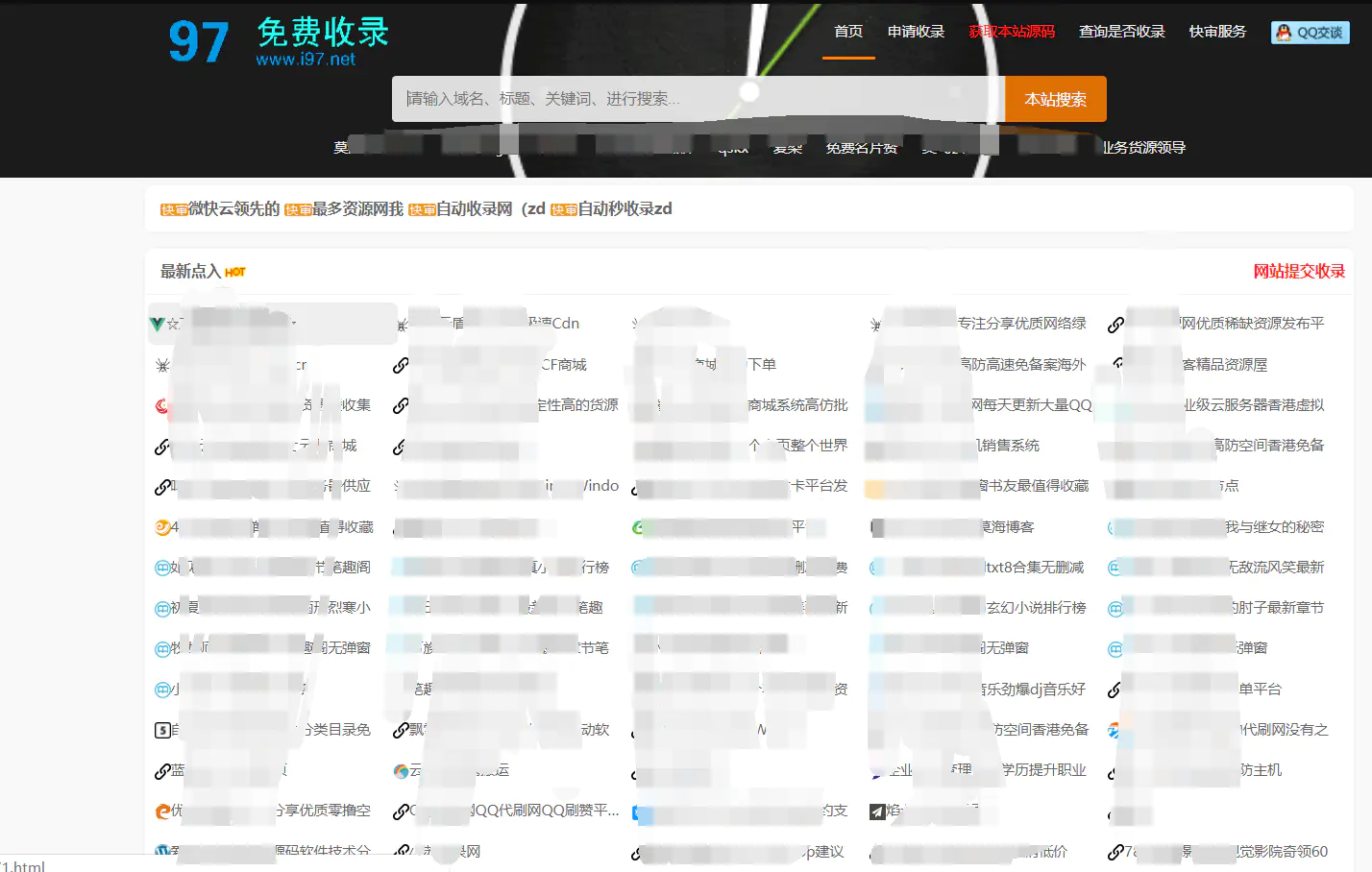
Task: Select the 快审服务 menu item
Action: (x=1216, y=30)
